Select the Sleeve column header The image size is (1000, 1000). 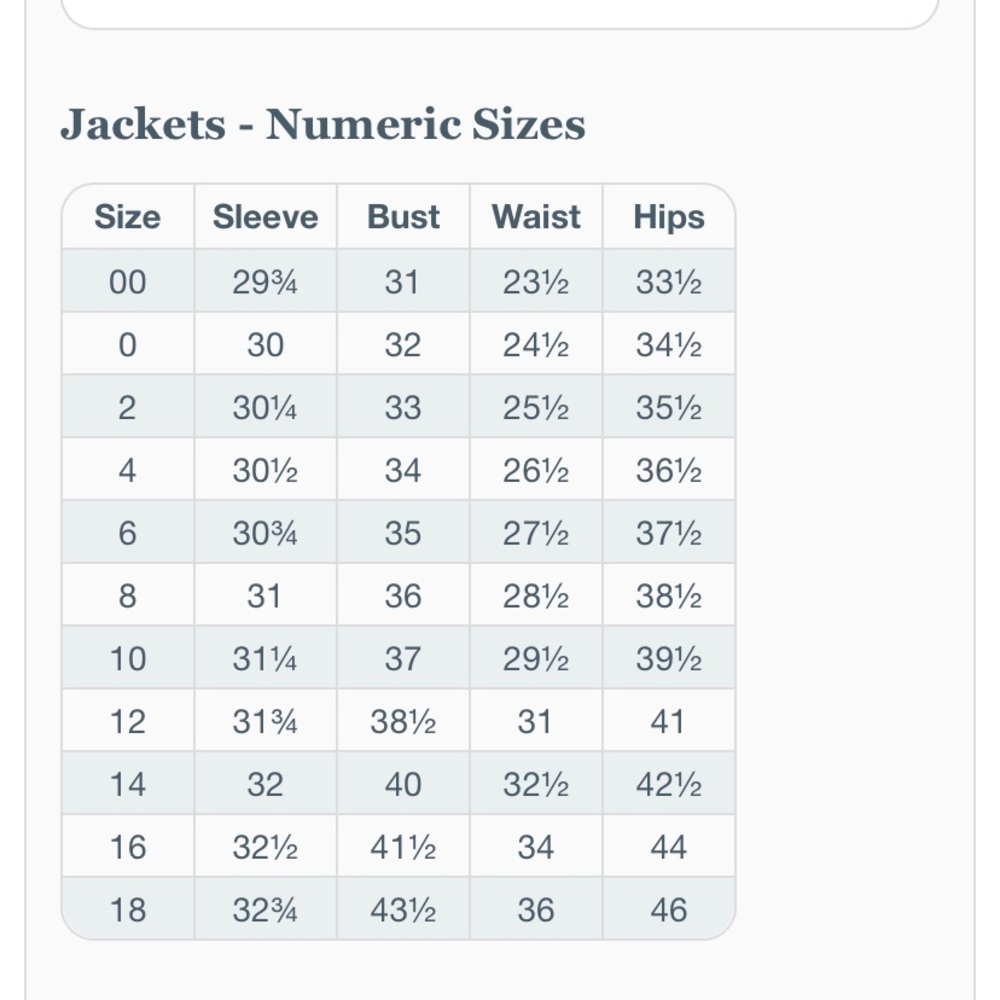(265, 217)
